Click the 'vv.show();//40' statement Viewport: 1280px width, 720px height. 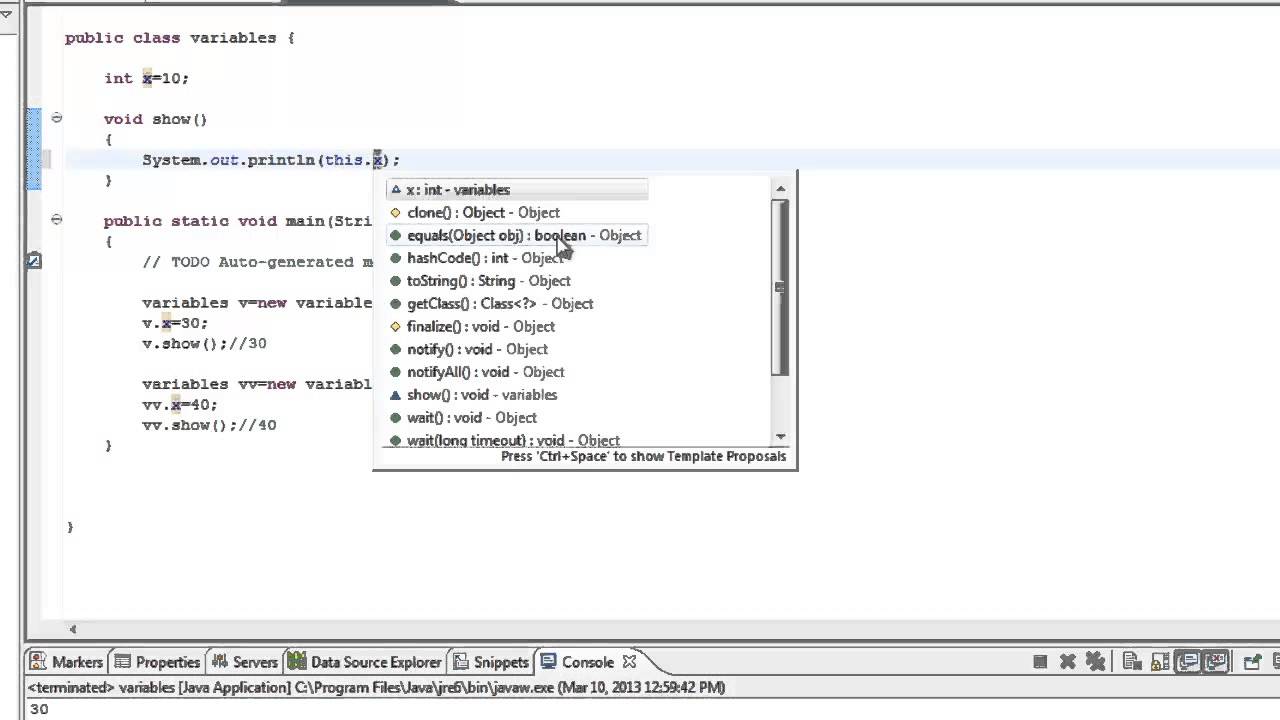tap(209, 425)
